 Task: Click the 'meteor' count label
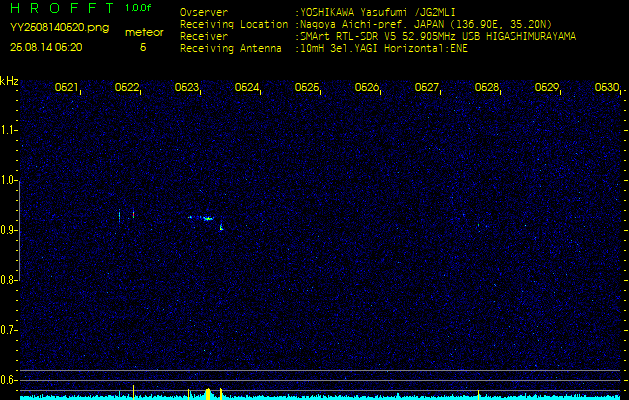click(144, 33)
